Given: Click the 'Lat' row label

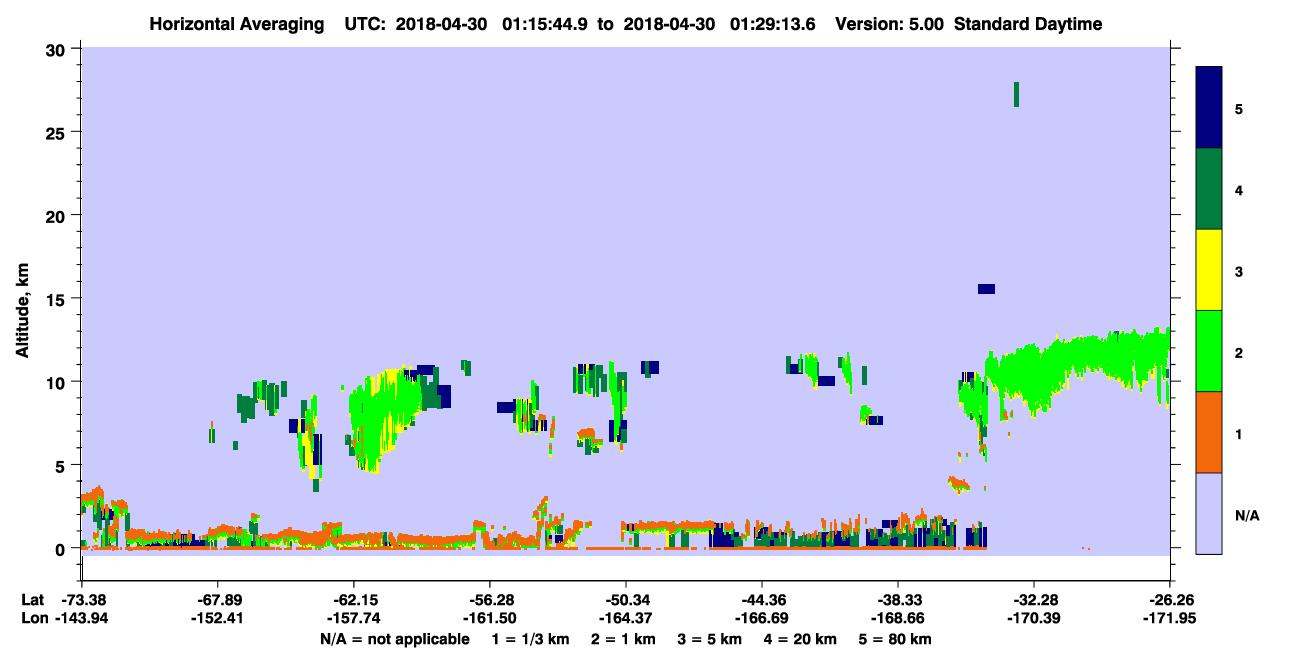Looking at the screenshot, I should coord(33,599).
